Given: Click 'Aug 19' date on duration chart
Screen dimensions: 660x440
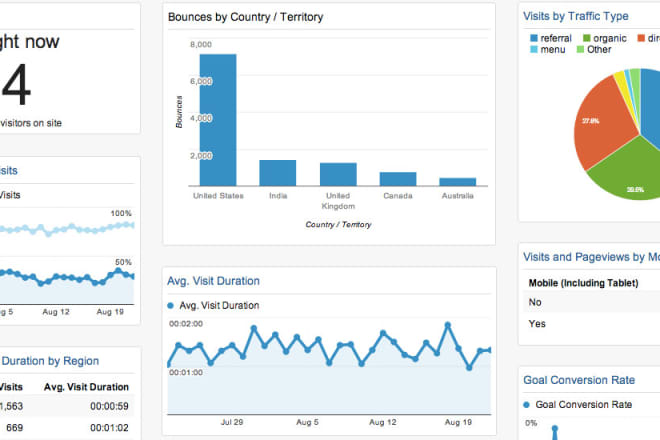Looking at the screenshot, I should (x=458, y=422).
